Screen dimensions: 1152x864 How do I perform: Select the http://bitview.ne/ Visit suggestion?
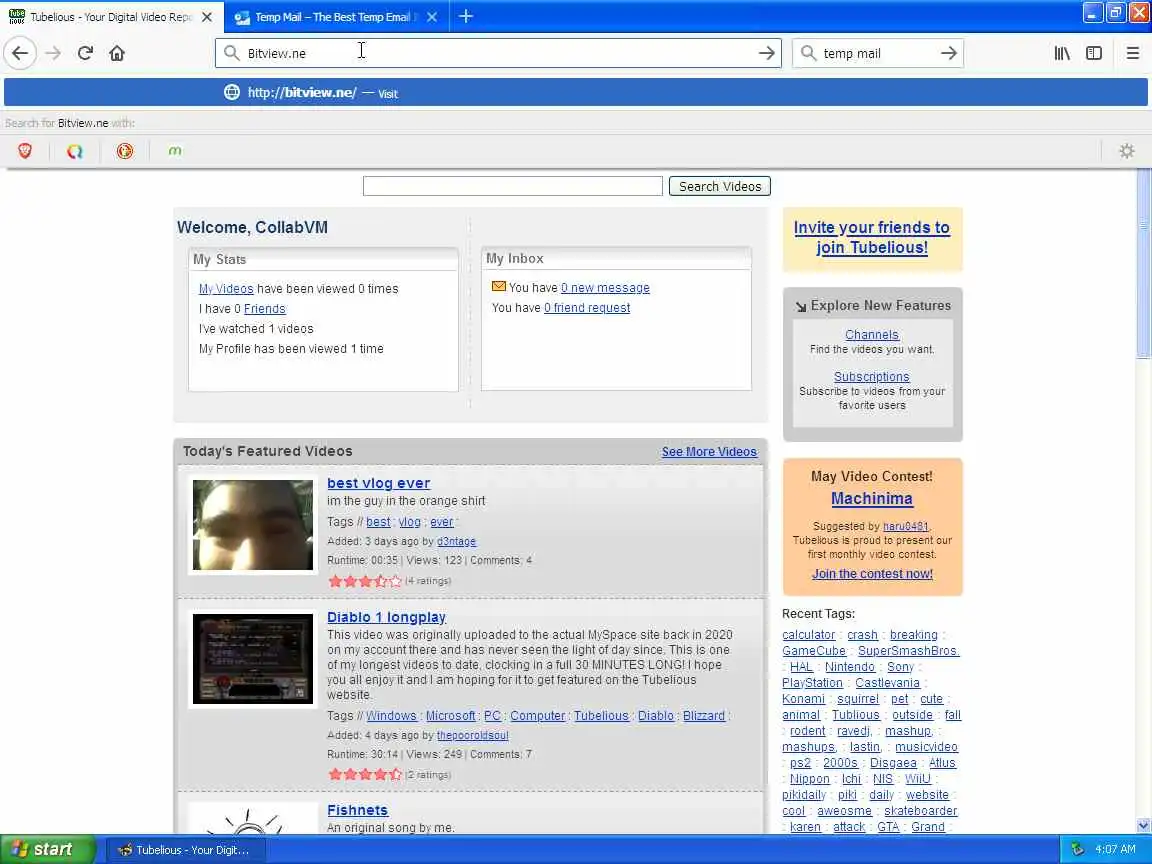[x=576, y=93]
